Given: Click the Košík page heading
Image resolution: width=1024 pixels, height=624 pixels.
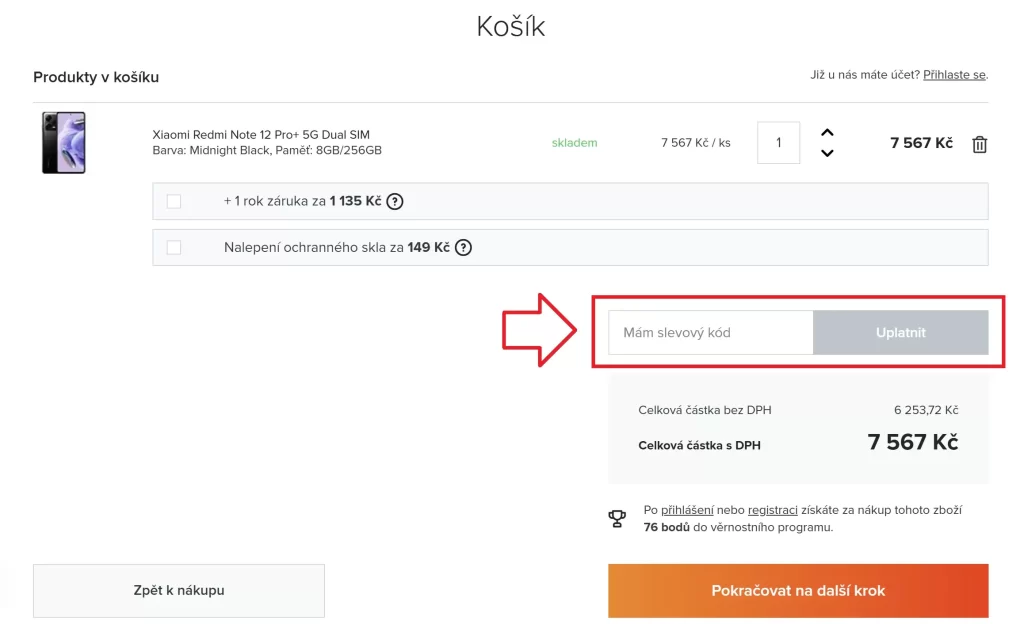Looking at the screenshot, I should pyautogui.click(x=511, y=27).
